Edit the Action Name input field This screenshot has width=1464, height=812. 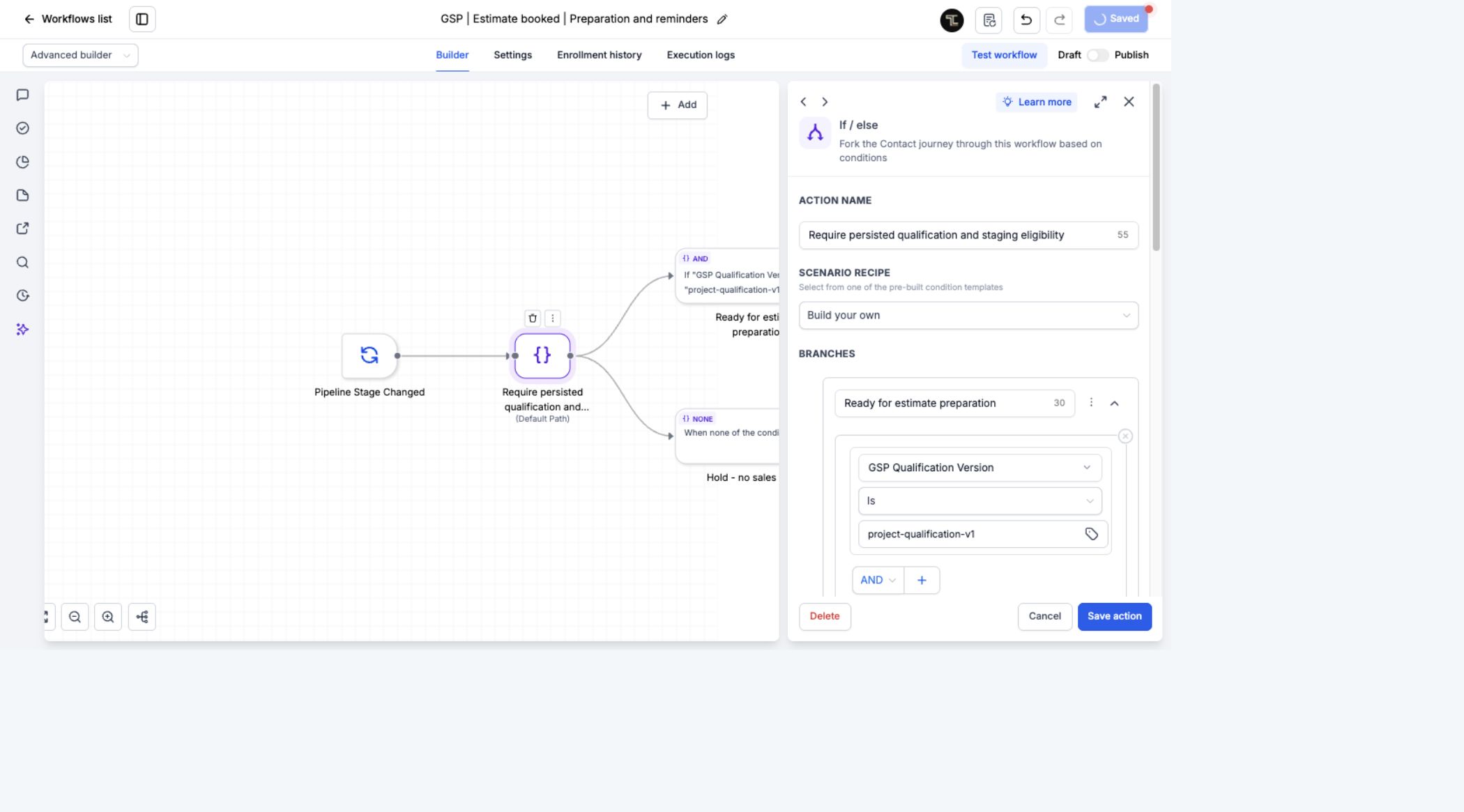pos(968,235)
